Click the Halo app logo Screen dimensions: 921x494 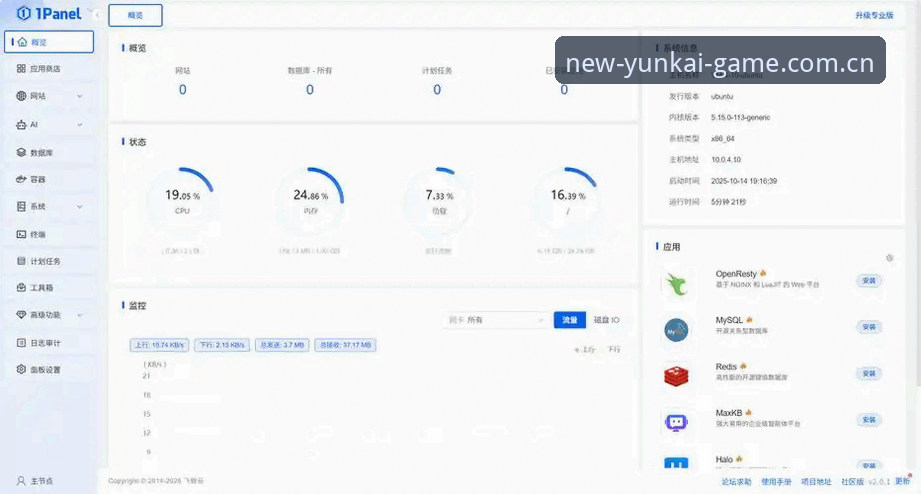676,463
